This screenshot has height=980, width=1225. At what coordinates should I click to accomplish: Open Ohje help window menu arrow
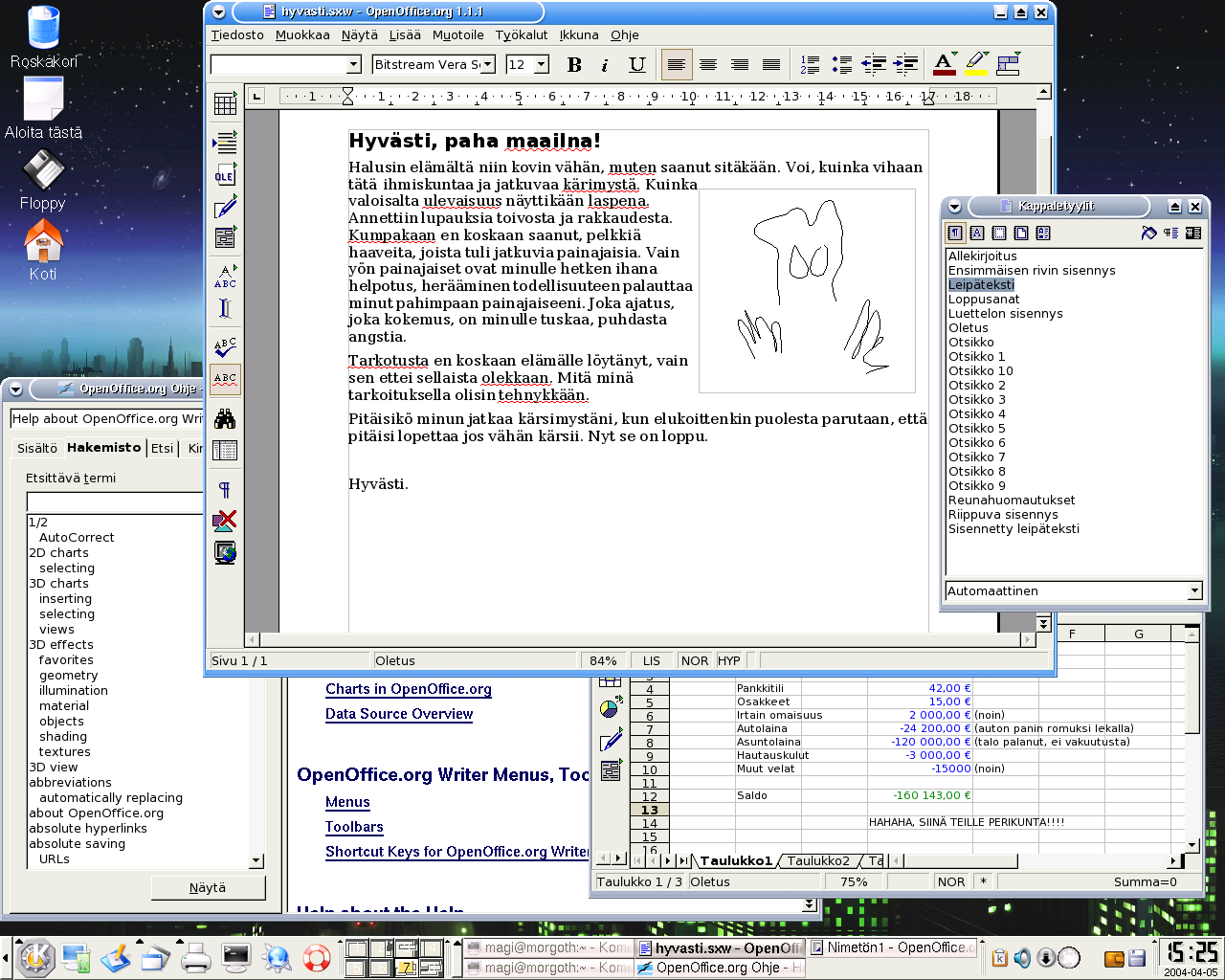click(x=15, y=390)
